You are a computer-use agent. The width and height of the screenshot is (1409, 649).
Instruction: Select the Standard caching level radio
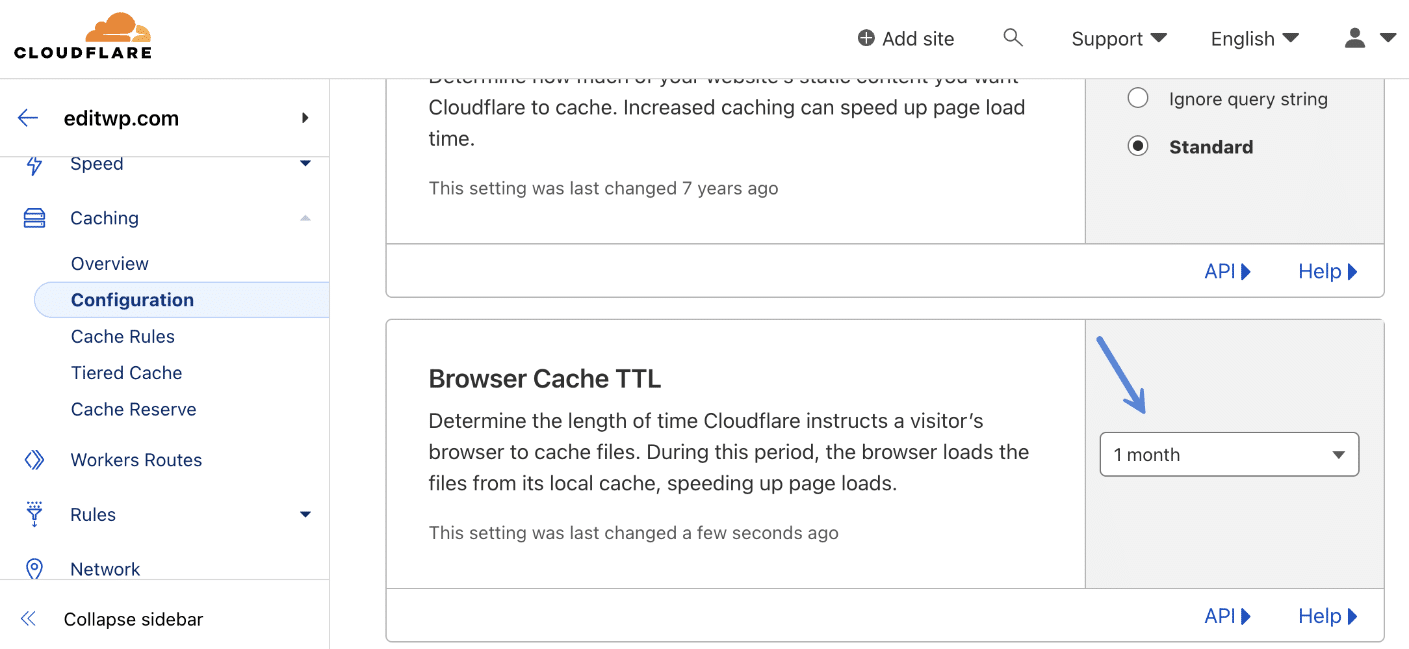[1138, 147]
